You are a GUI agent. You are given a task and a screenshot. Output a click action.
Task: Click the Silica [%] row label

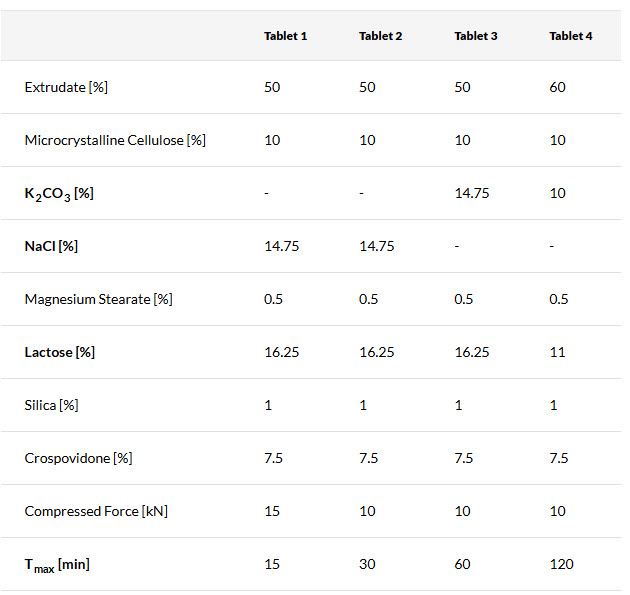[52, 405]
